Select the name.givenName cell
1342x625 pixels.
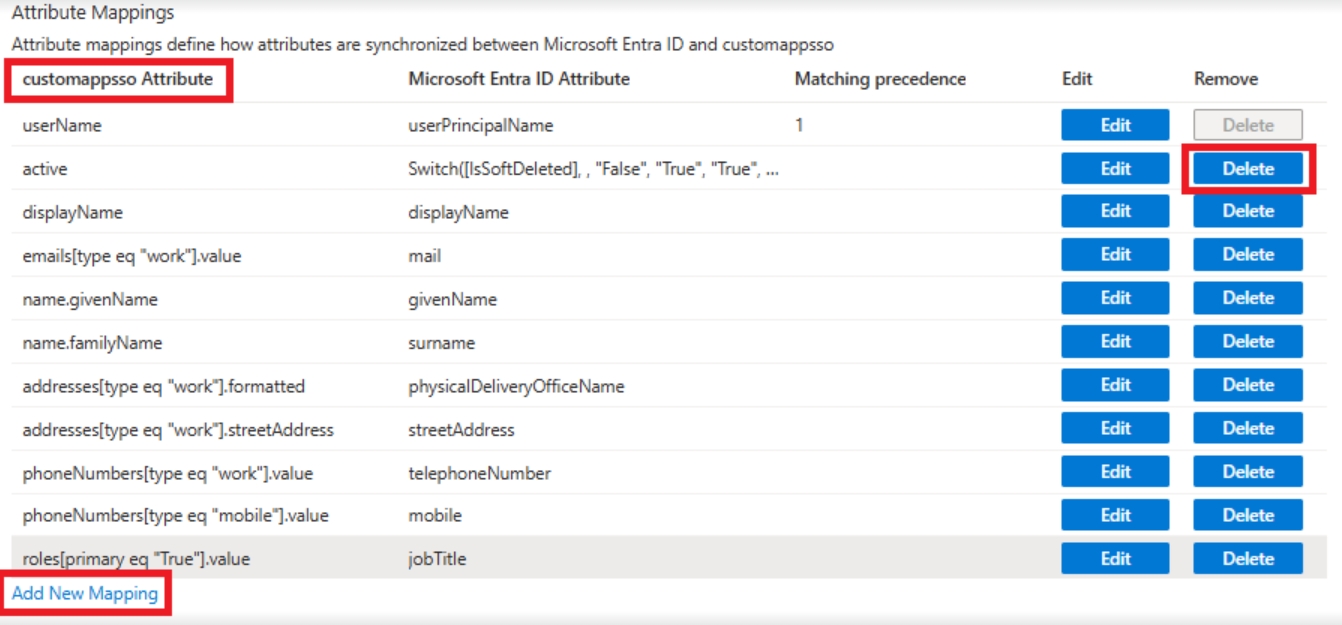tap(90, 299)
